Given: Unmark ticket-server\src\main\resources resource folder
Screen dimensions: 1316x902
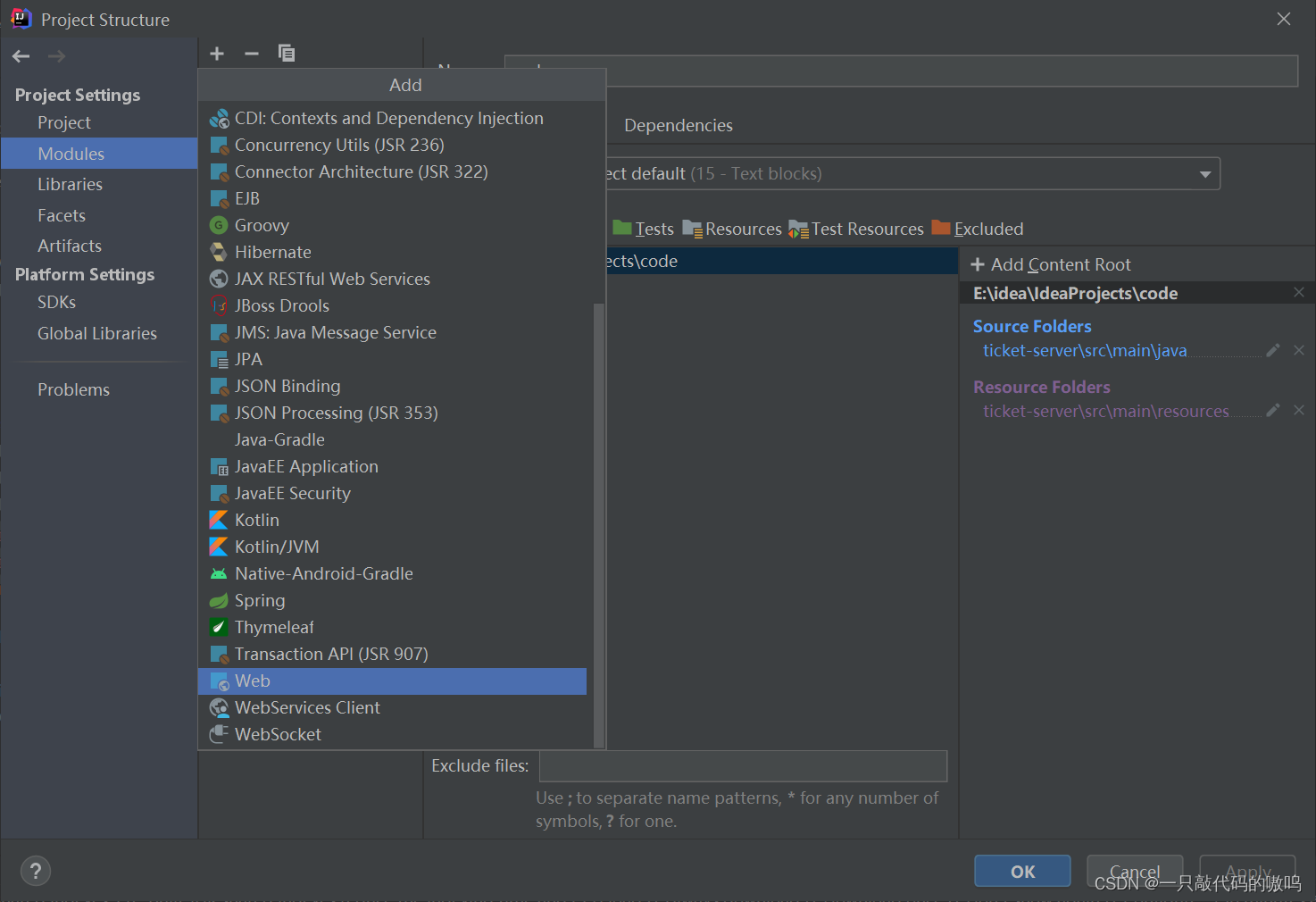Looking at the screenshot, I should tap(1299, 410).
